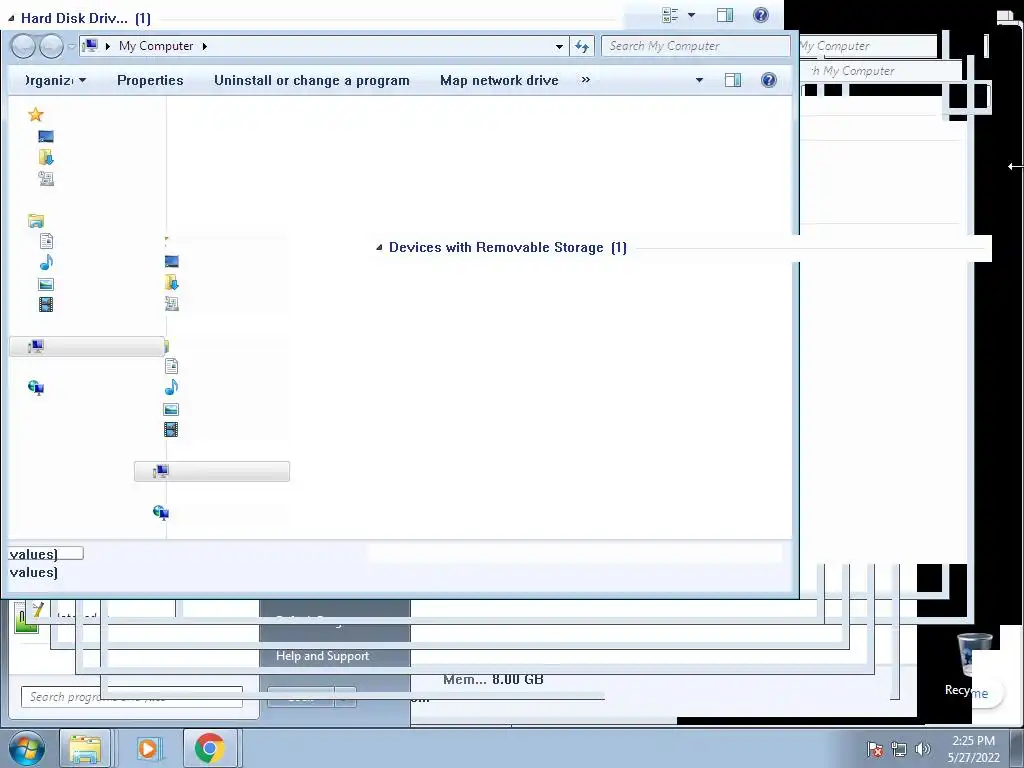Choose Uninstall or change a program
This screenshot has height=768, width=1024.
point(312,80)
